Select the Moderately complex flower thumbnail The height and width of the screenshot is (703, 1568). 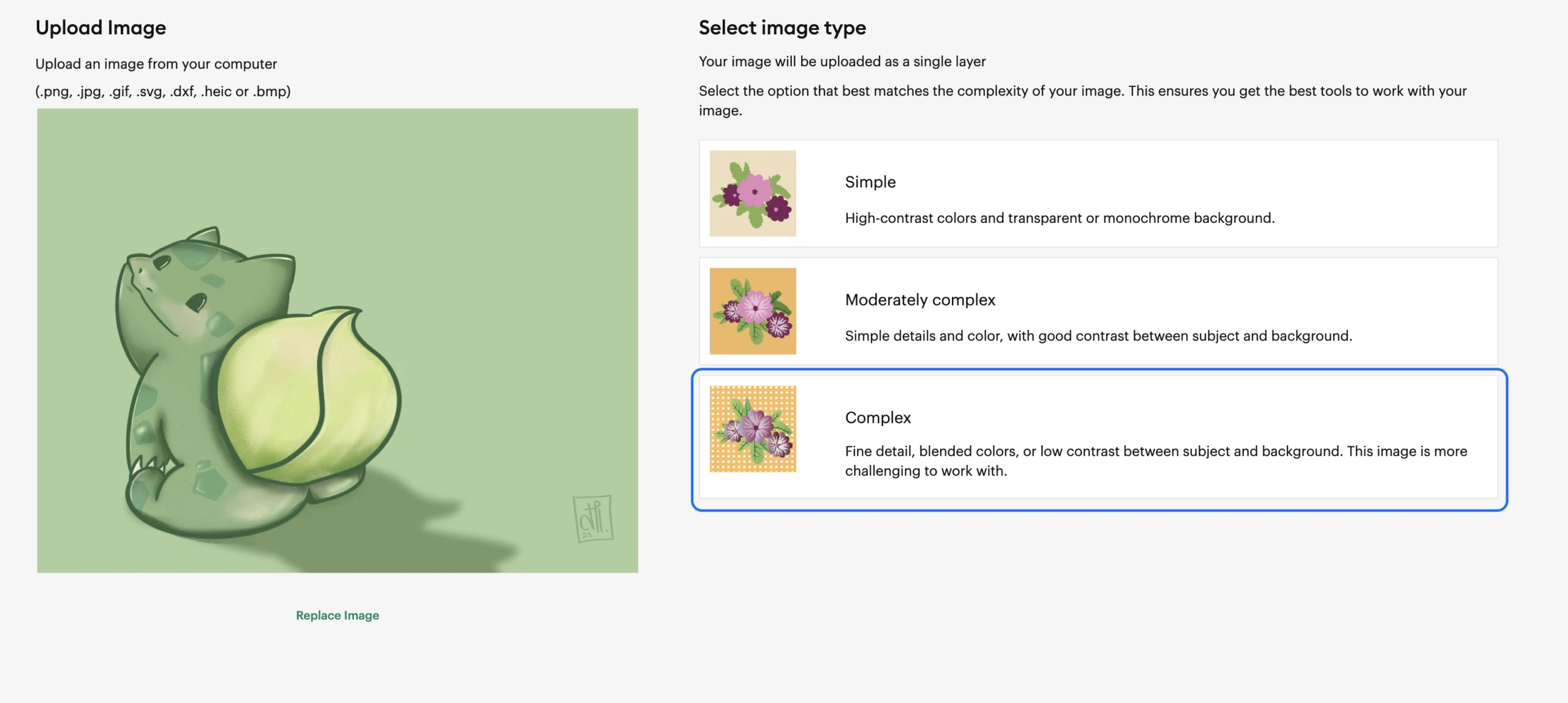753,311
